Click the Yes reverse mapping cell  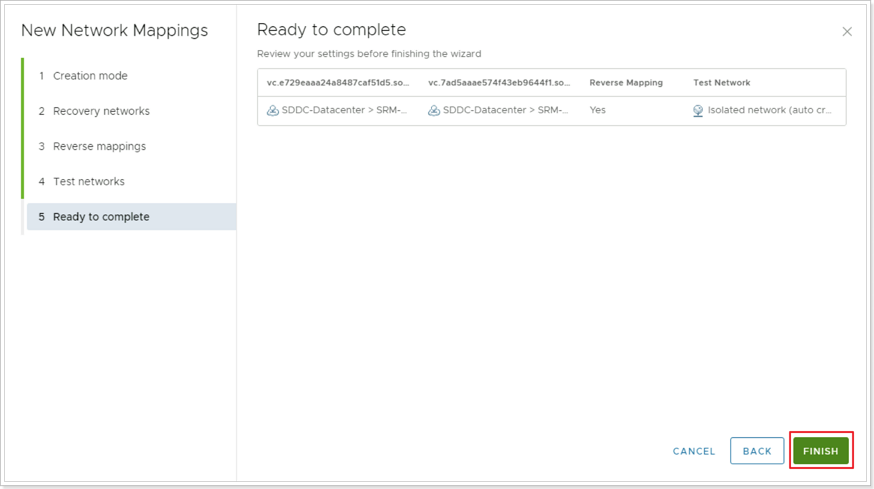pyautogui.click(x=598, y=110)
